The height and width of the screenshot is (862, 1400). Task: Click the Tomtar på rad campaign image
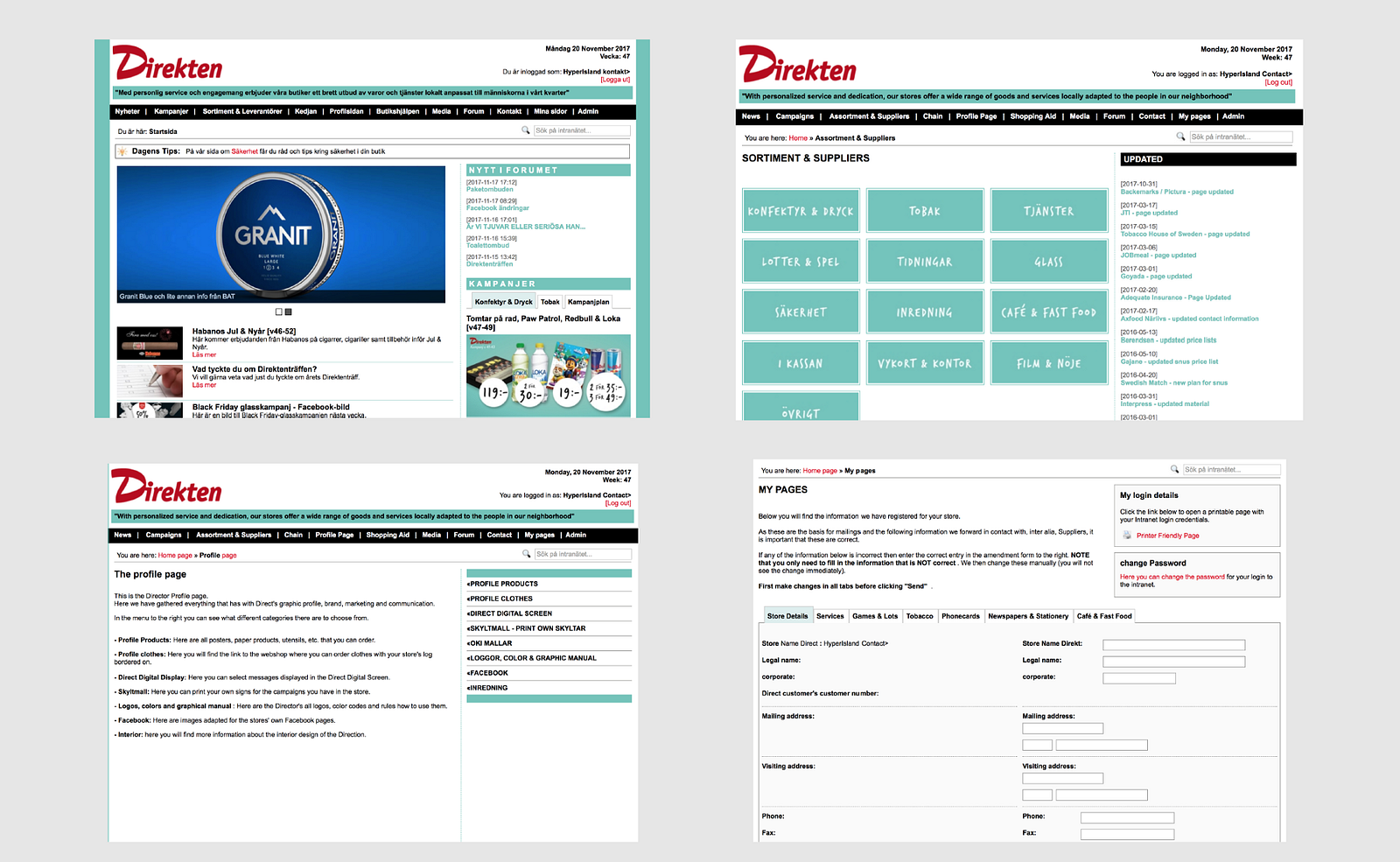[549, 375]
